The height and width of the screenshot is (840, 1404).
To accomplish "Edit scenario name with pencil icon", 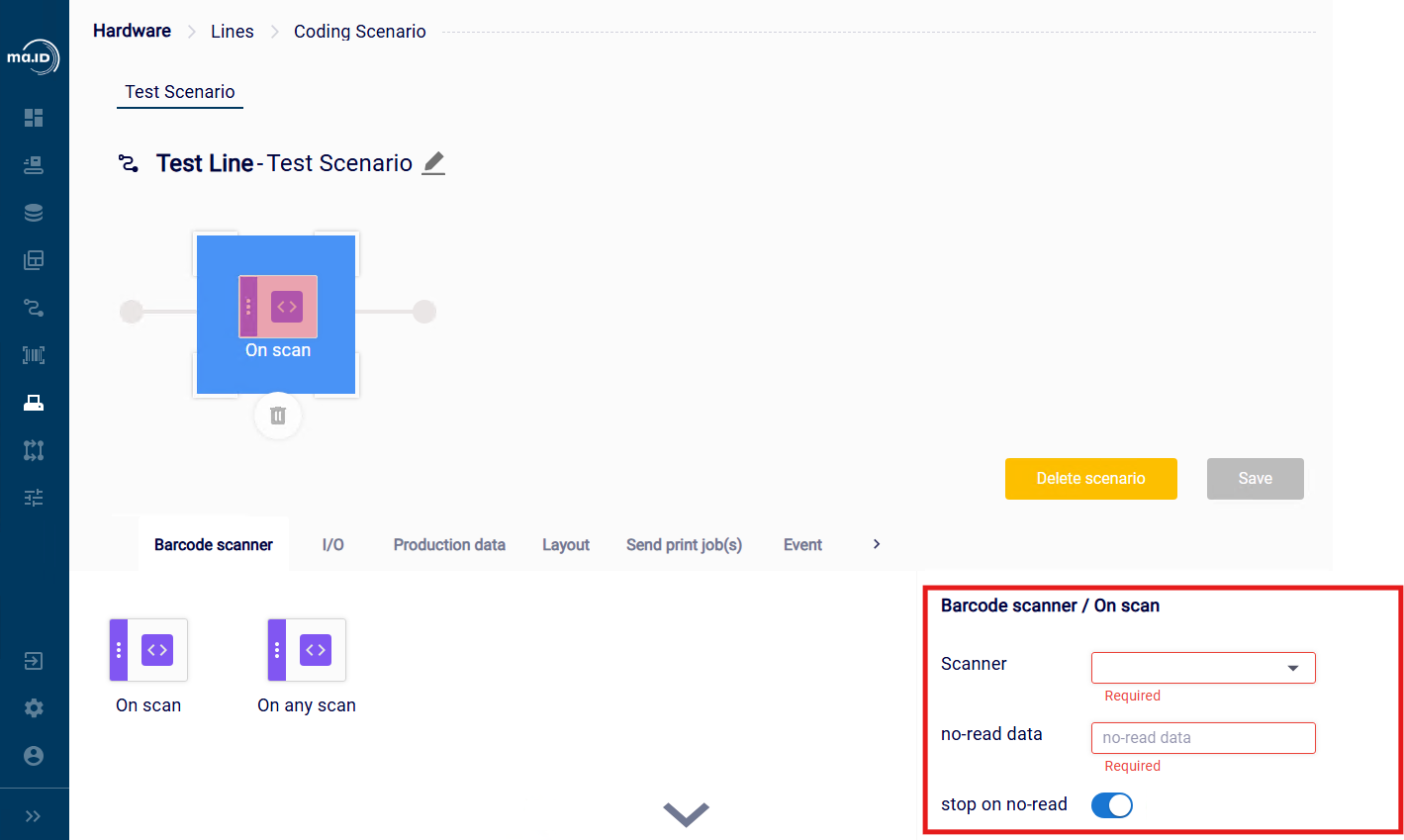I will pos(433,163).
